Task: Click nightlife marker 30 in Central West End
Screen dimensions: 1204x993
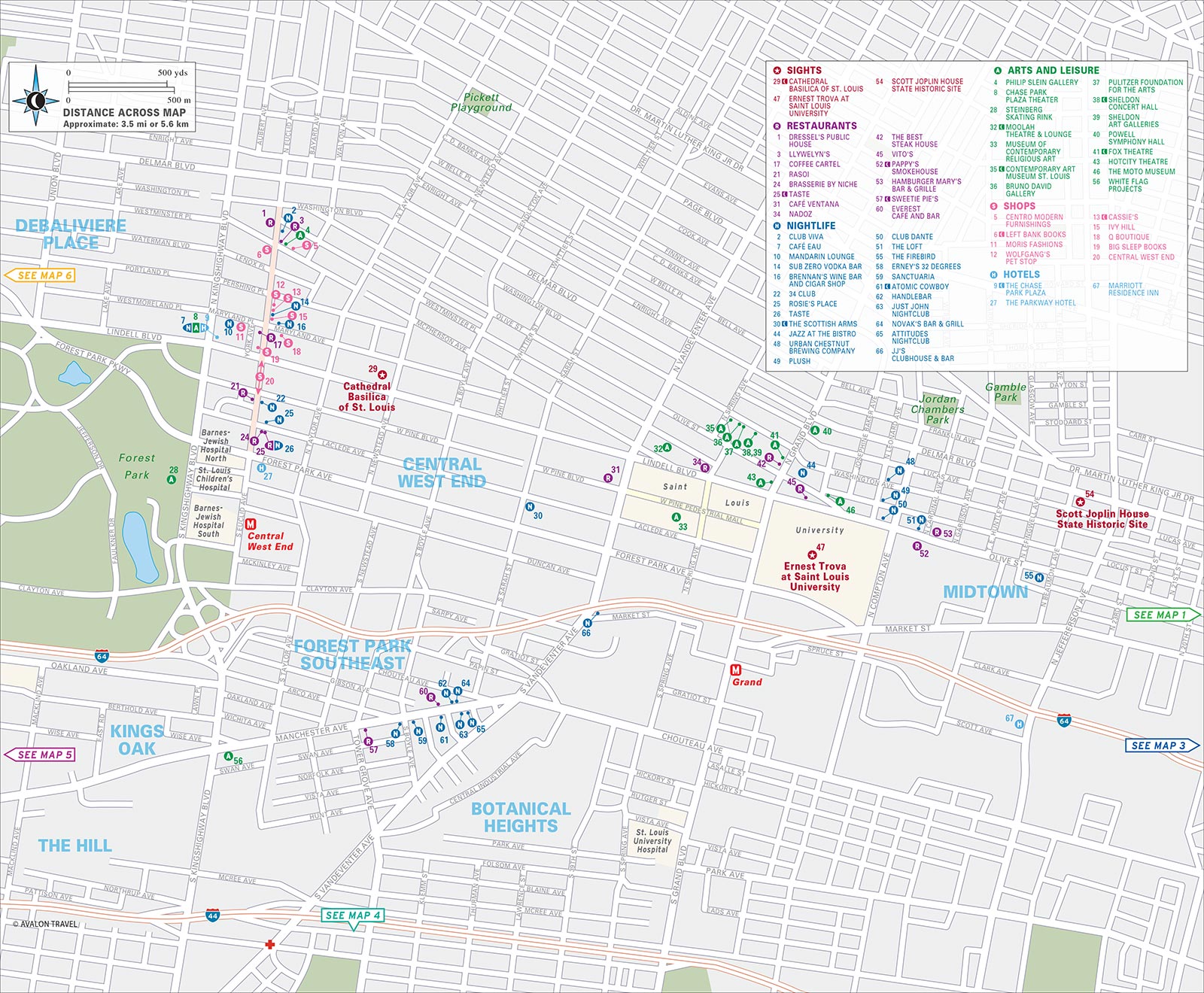Action: point(530,507)
